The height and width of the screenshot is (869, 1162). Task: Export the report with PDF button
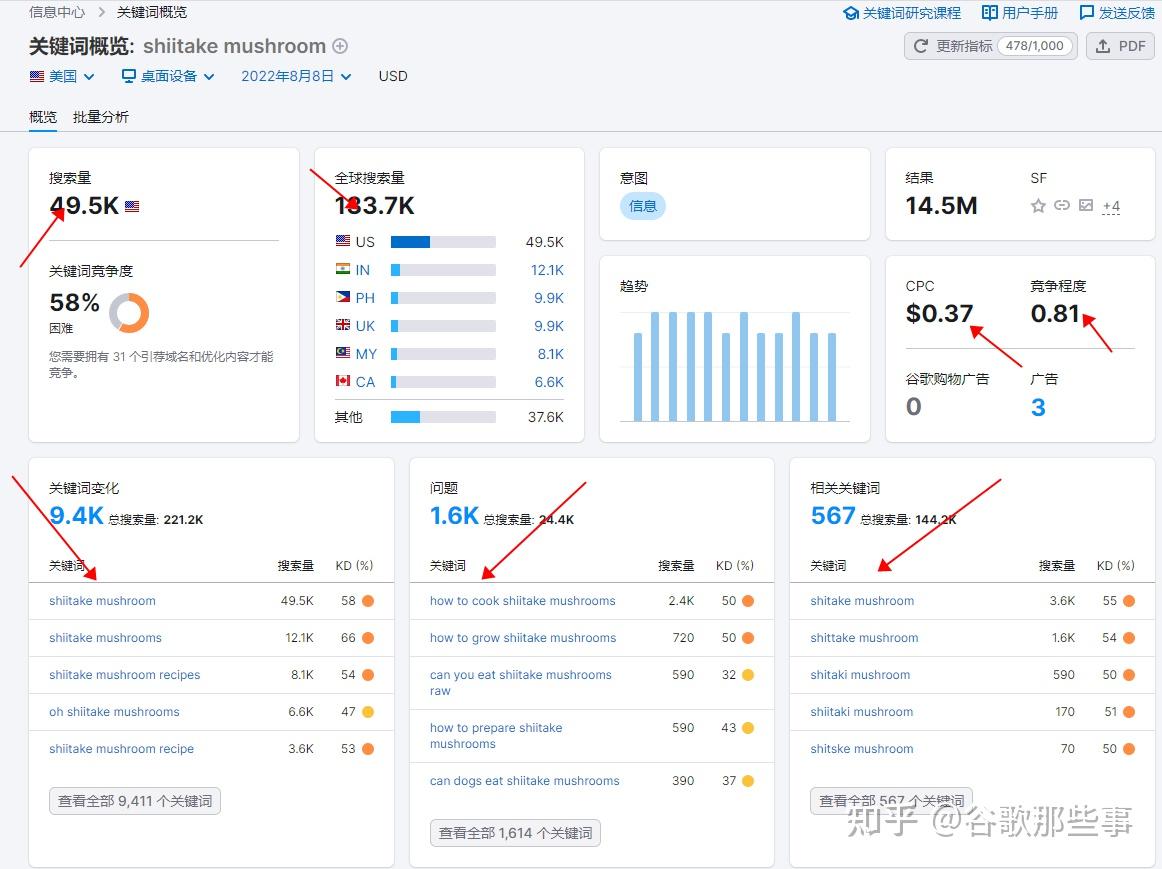[1120, 46]
